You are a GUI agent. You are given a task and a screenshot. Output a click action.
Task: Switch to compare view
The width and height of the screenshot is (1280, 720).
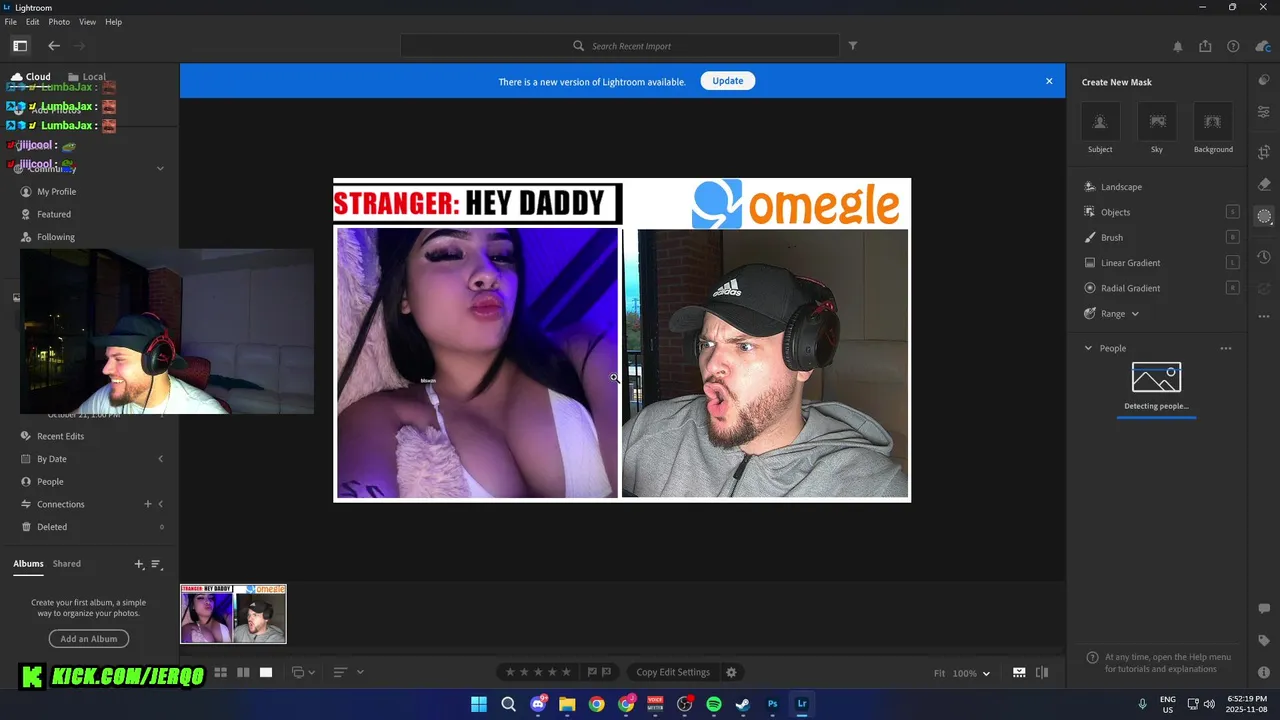243,673
